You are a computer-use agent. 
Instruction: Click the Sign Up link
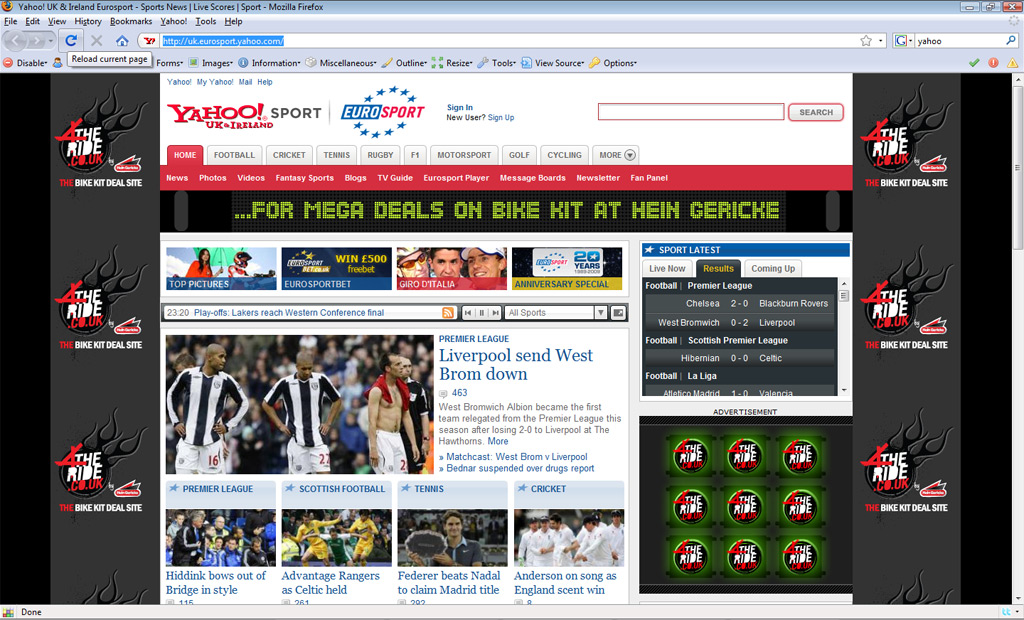[501, 118]
